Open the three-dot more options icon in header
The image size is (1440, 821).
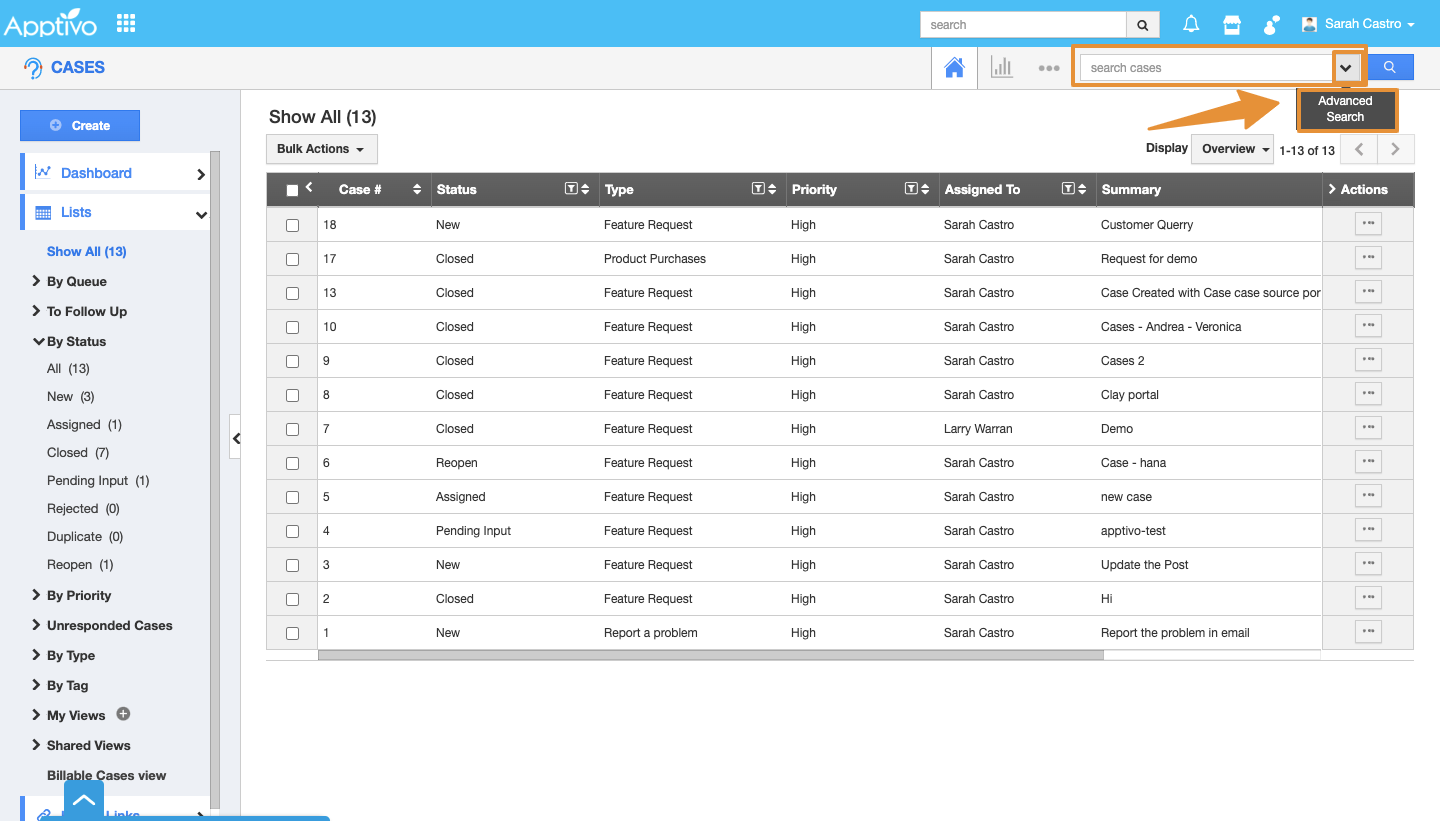[x=1048, y=68]
